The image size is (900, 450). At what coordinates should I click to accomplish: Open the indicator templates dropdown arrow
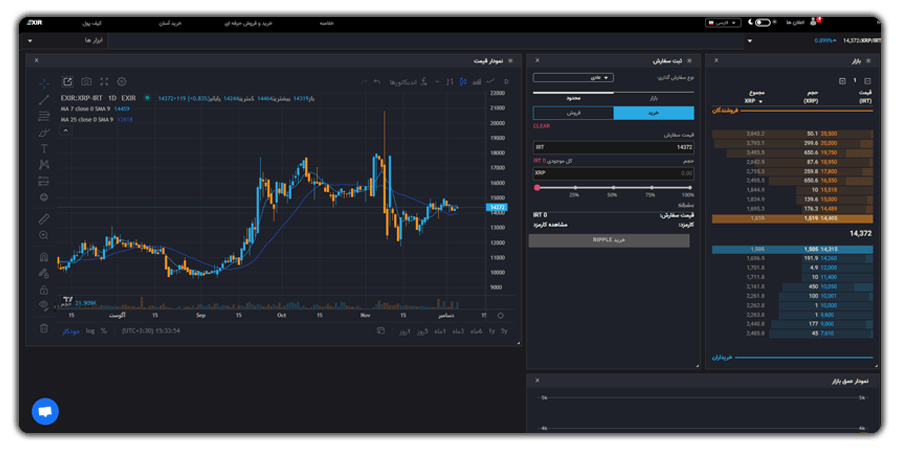pyautogui.click(x=437, y=82)
